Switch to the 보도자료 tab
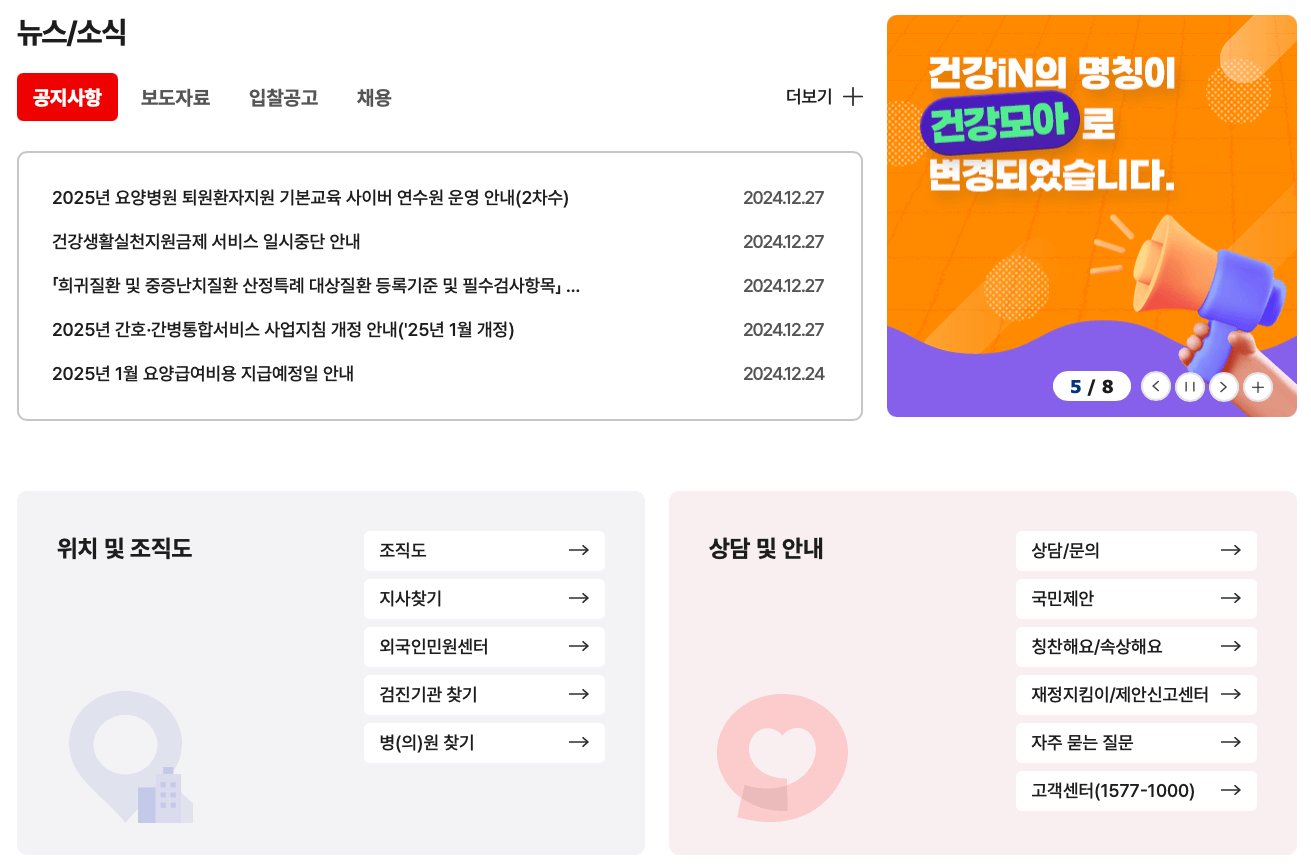This screenshot has height=866, width=1311. tap(175, 96)
